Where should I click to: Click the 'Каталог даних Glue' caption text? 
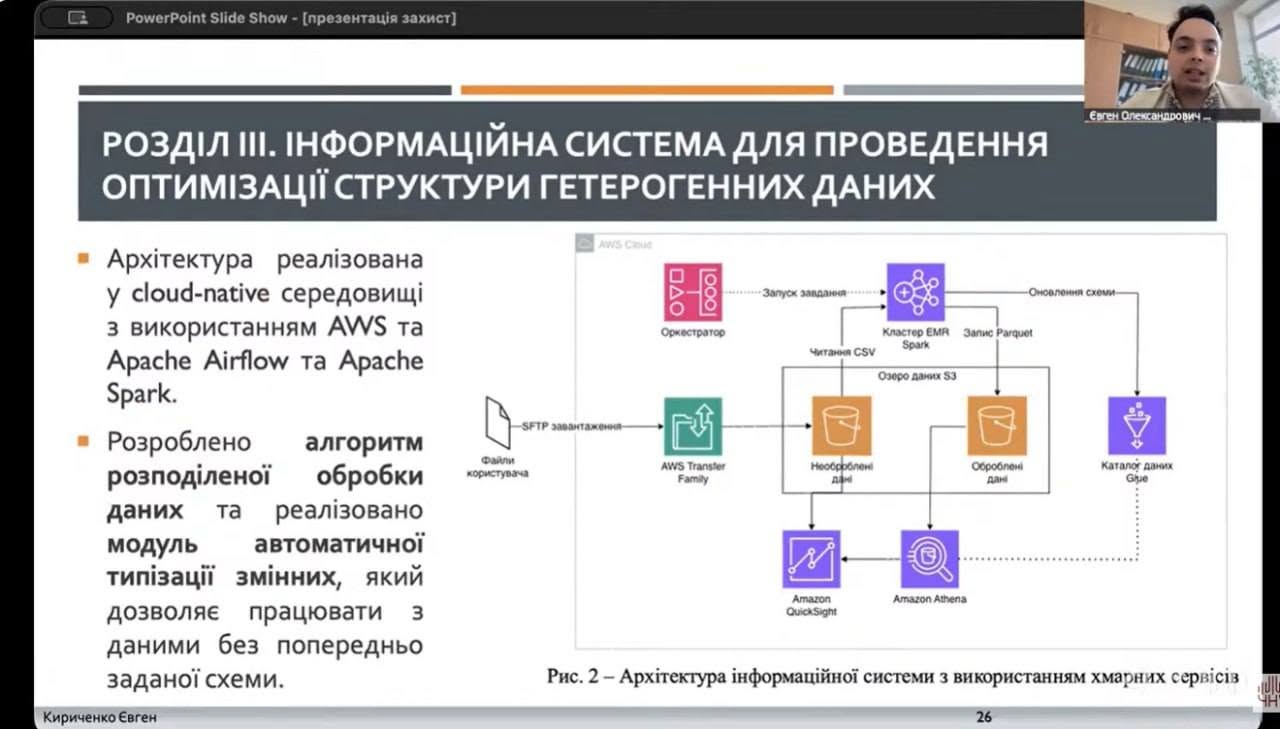[1137, 472]
